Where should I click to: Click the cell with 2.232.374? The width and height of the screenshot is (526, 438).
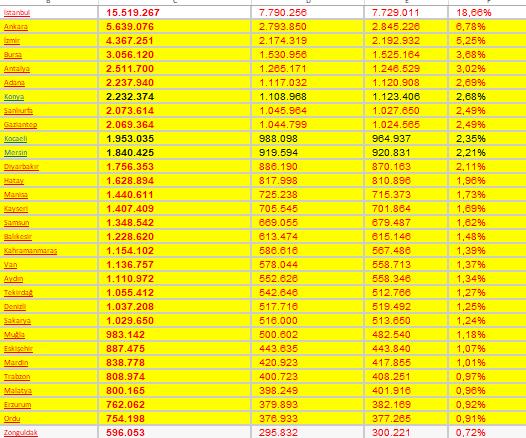174,97
